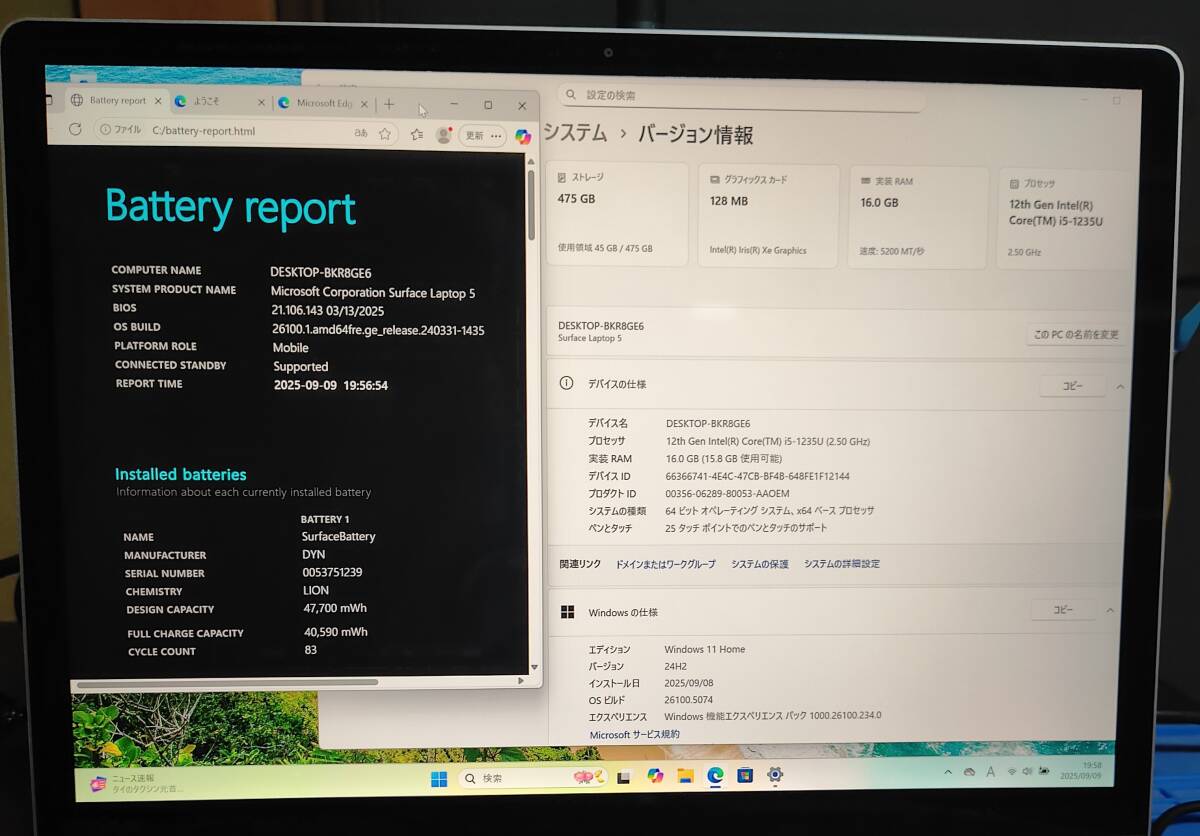1200x836 pixels.
Task: Click the battery icon in system tray
Action: (x=1044, y=771)
